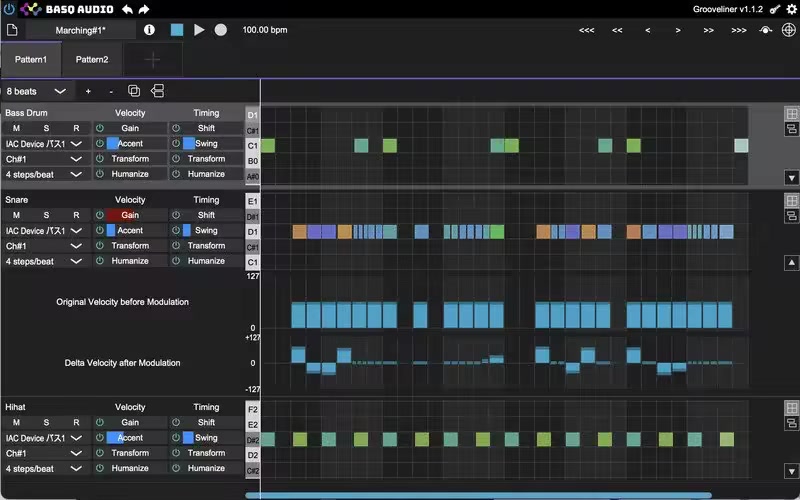Start playback with the play button
Image resolution: width=800 pixels, height=500 pixels.
click(x=199, y=30)
